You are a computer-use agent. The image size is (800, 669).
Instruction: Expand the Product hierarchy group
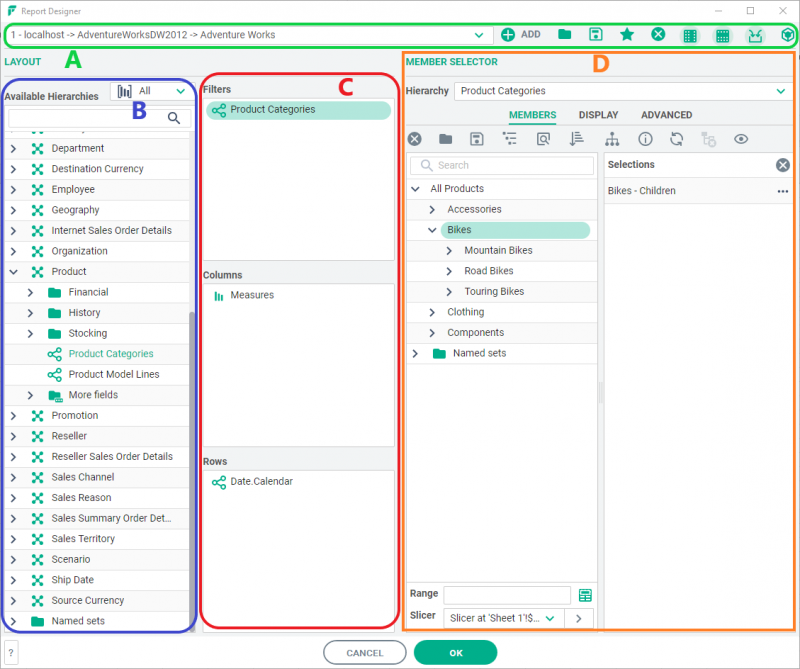click(14, 271)
